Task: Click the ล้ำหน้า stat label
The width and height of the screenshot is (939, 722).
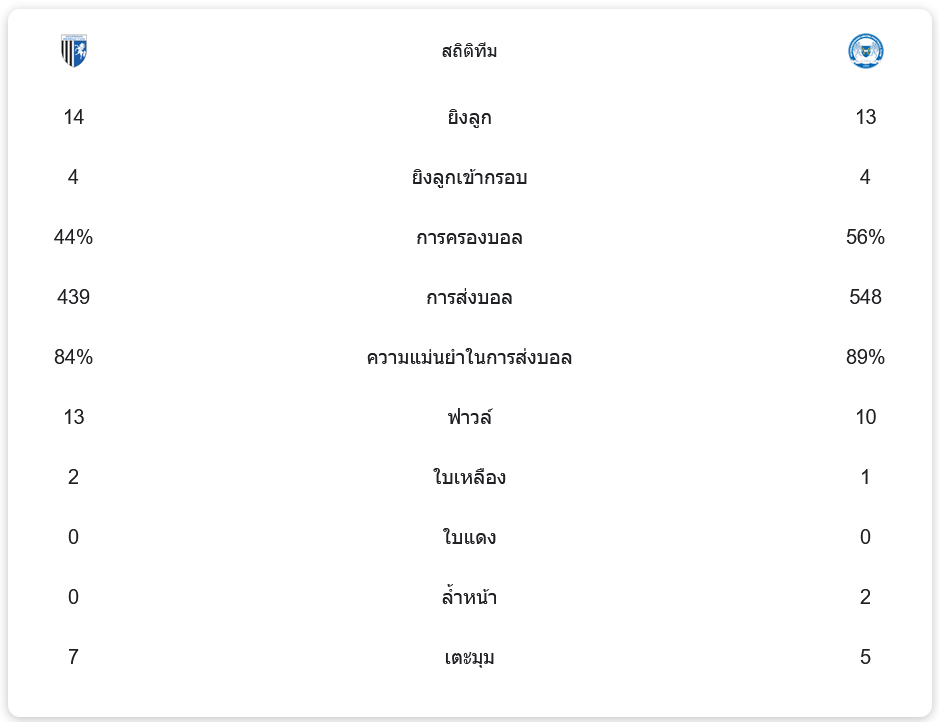Action: [469, 598]
